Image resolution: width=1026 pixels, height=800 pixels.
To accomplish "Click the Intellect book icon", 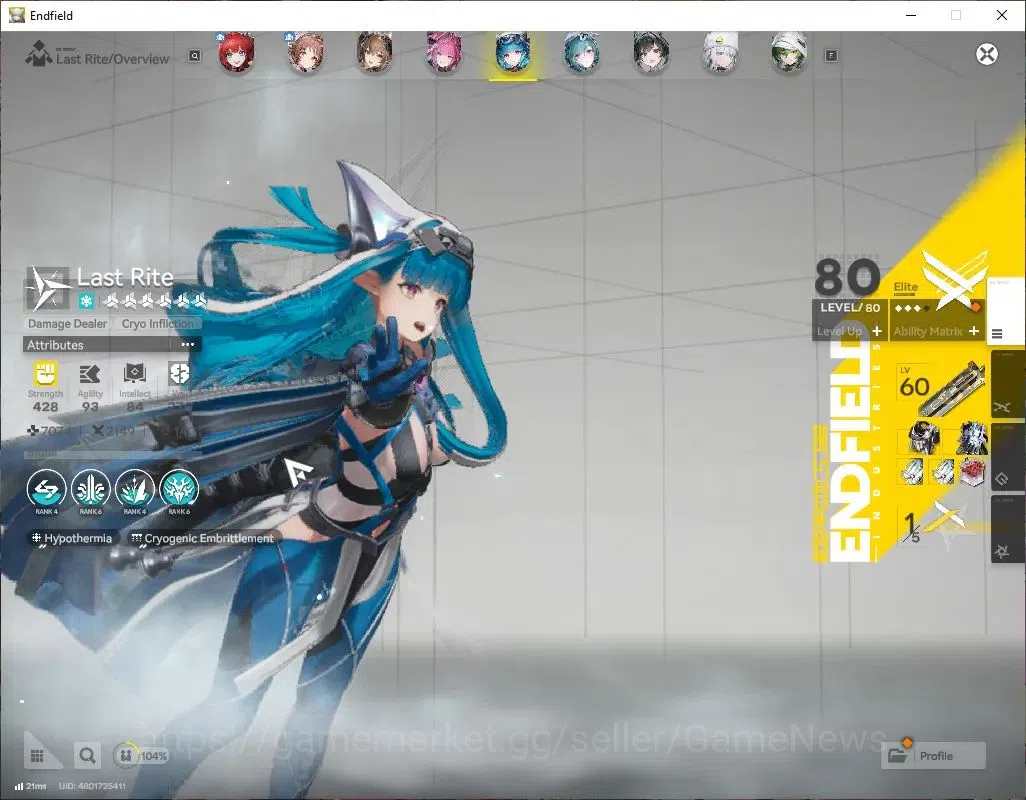I will coord(134,374).
